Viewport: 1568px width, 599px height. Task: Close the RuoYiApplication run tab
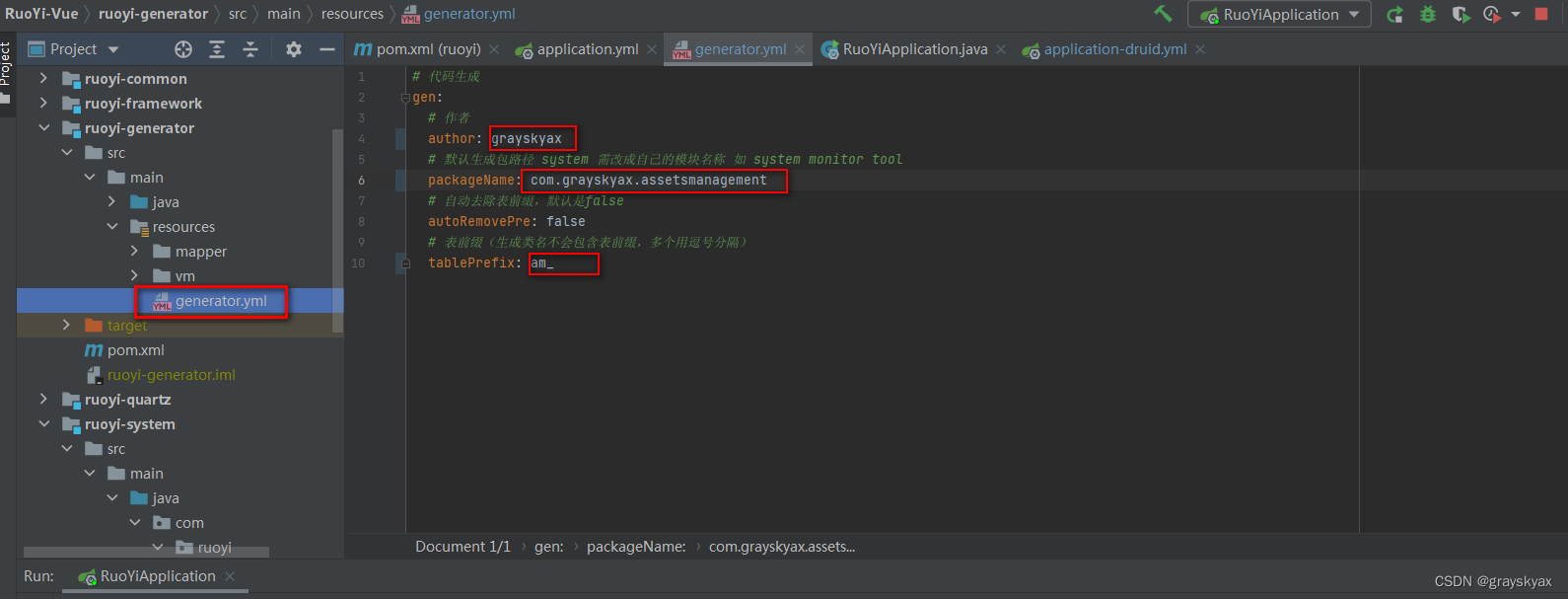click(230, 576)
